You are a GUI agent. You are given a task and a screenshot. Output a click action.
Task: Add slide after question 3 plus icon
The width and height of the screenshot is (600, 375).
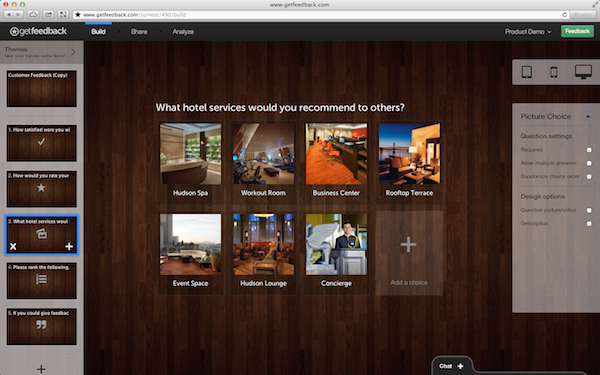coord(69,246)
